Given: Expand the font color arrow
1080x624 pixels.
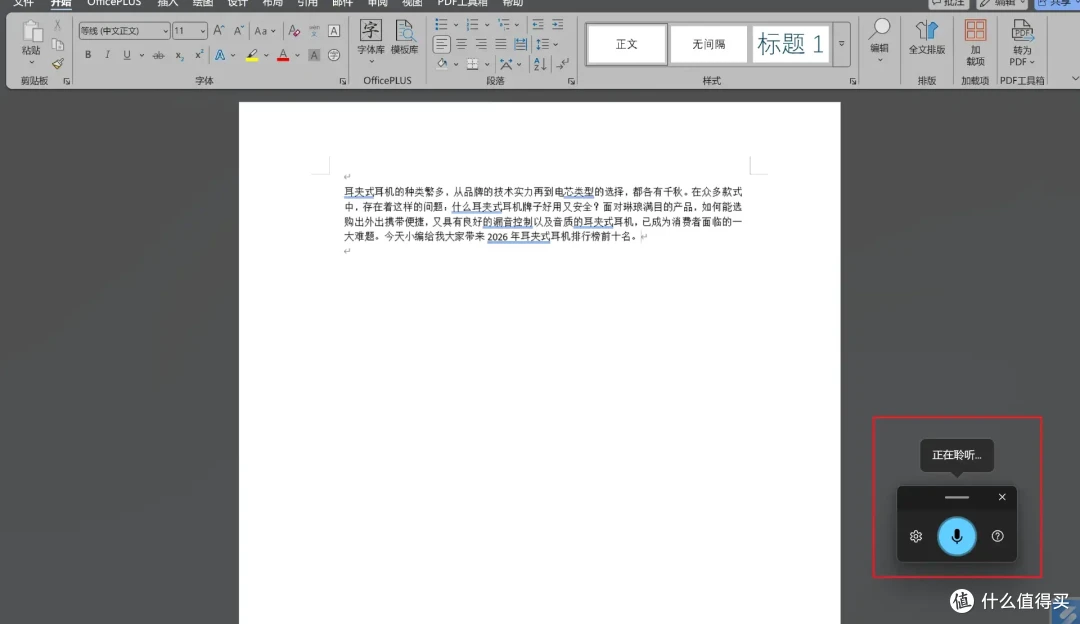Looking at the screenshot, I should click(x=298, y=55).
